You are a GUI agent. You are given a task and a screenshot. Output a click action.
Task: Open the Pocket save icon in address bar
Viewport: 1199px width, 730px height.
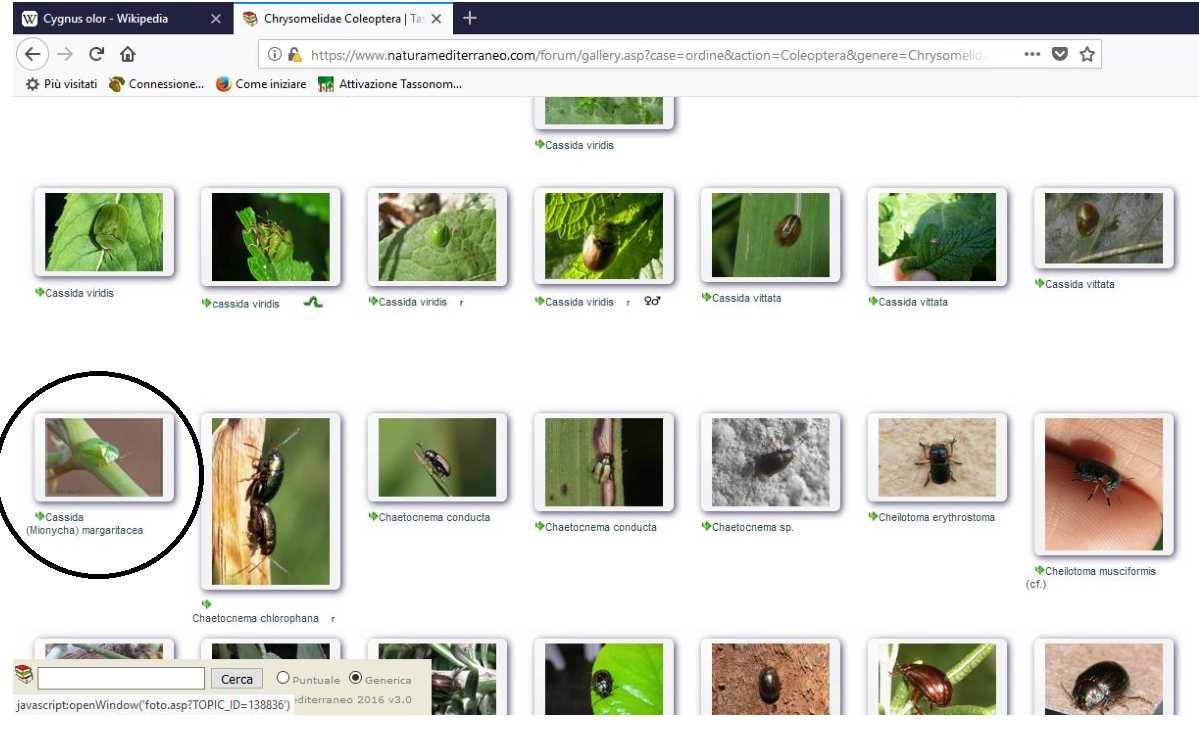(1060, 55)
